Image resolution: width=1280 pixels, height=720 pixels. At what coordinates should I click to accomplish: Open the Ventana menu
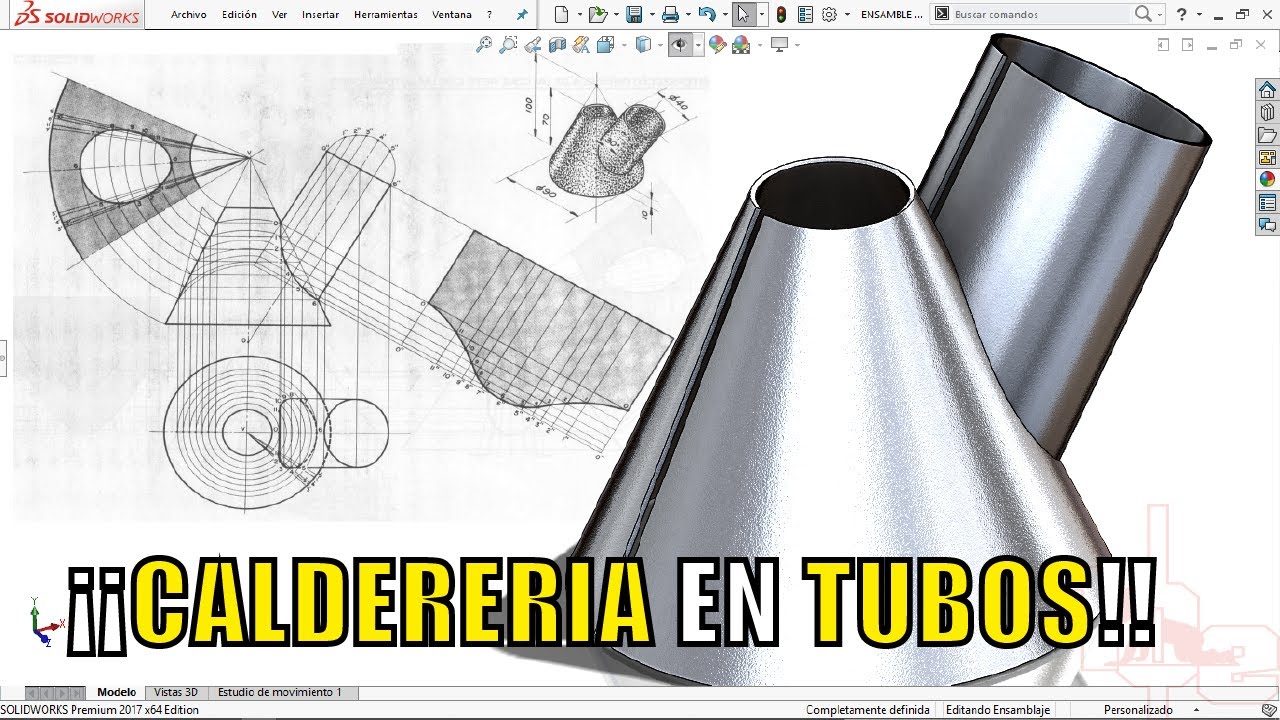click(452, 15)
